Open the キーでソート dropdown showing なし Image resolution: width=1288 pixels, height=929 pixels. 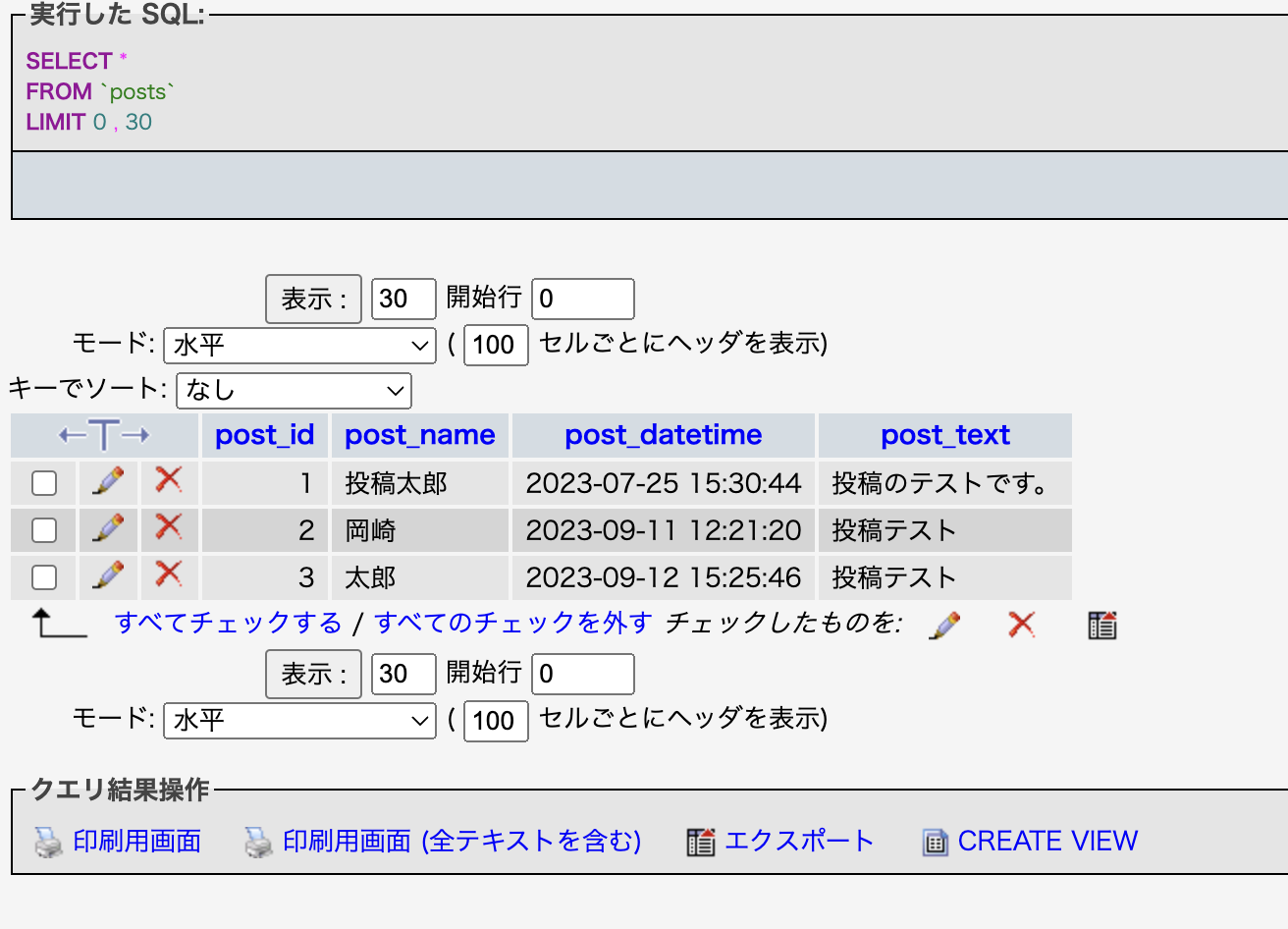(294, 391)
